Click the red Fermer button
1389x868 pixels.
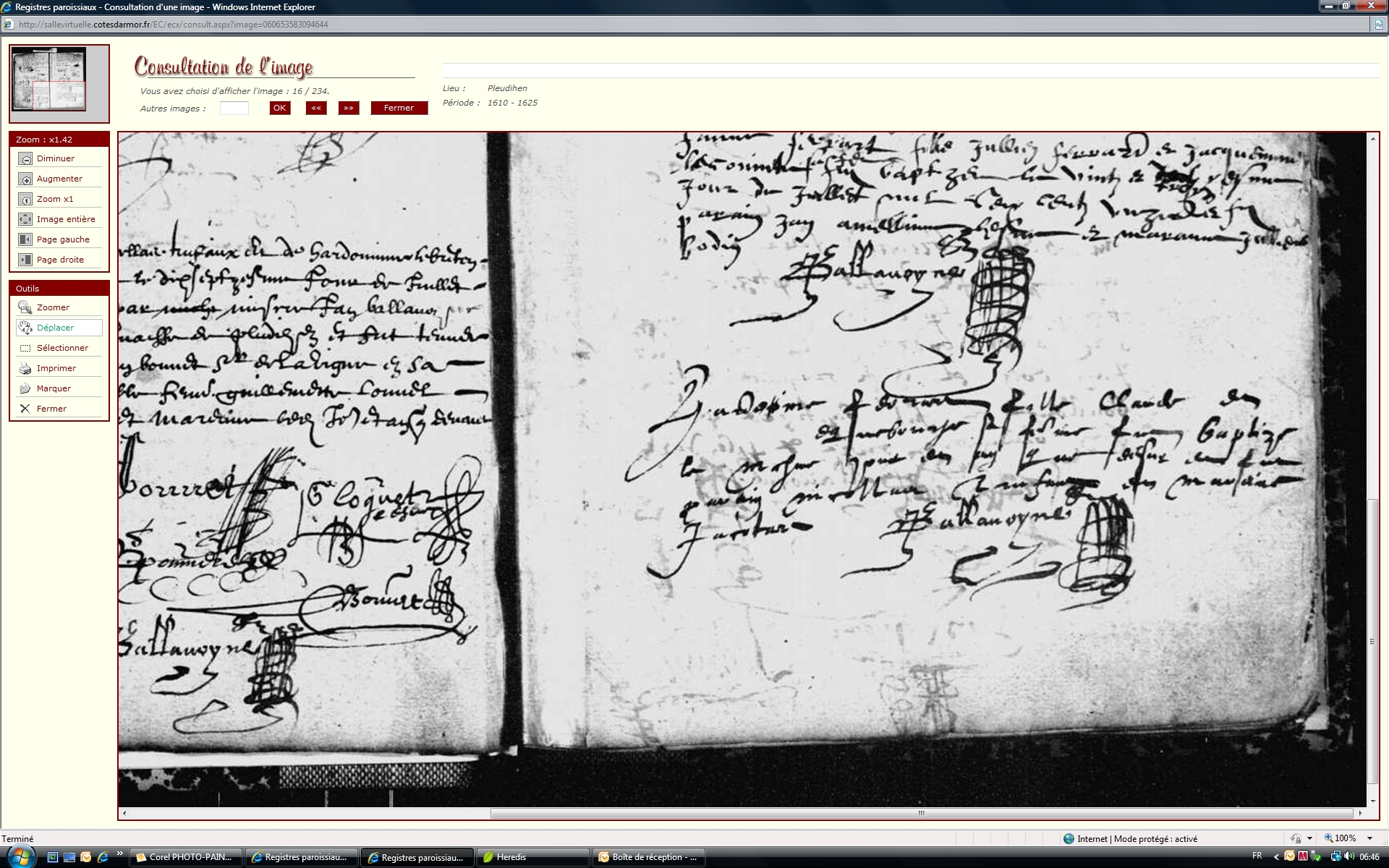point(399,108)
